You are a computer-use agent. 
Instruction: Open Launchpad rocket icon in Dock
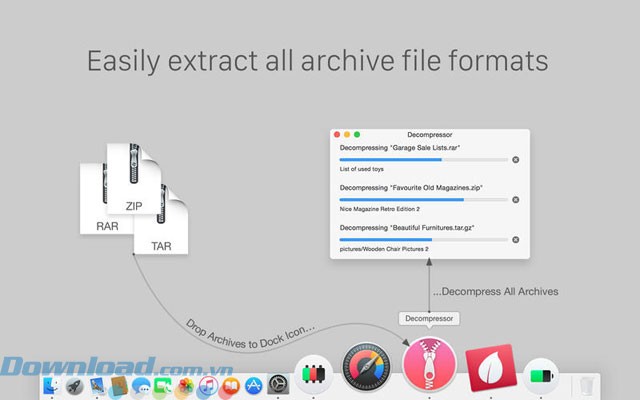(x=74, y=385)
